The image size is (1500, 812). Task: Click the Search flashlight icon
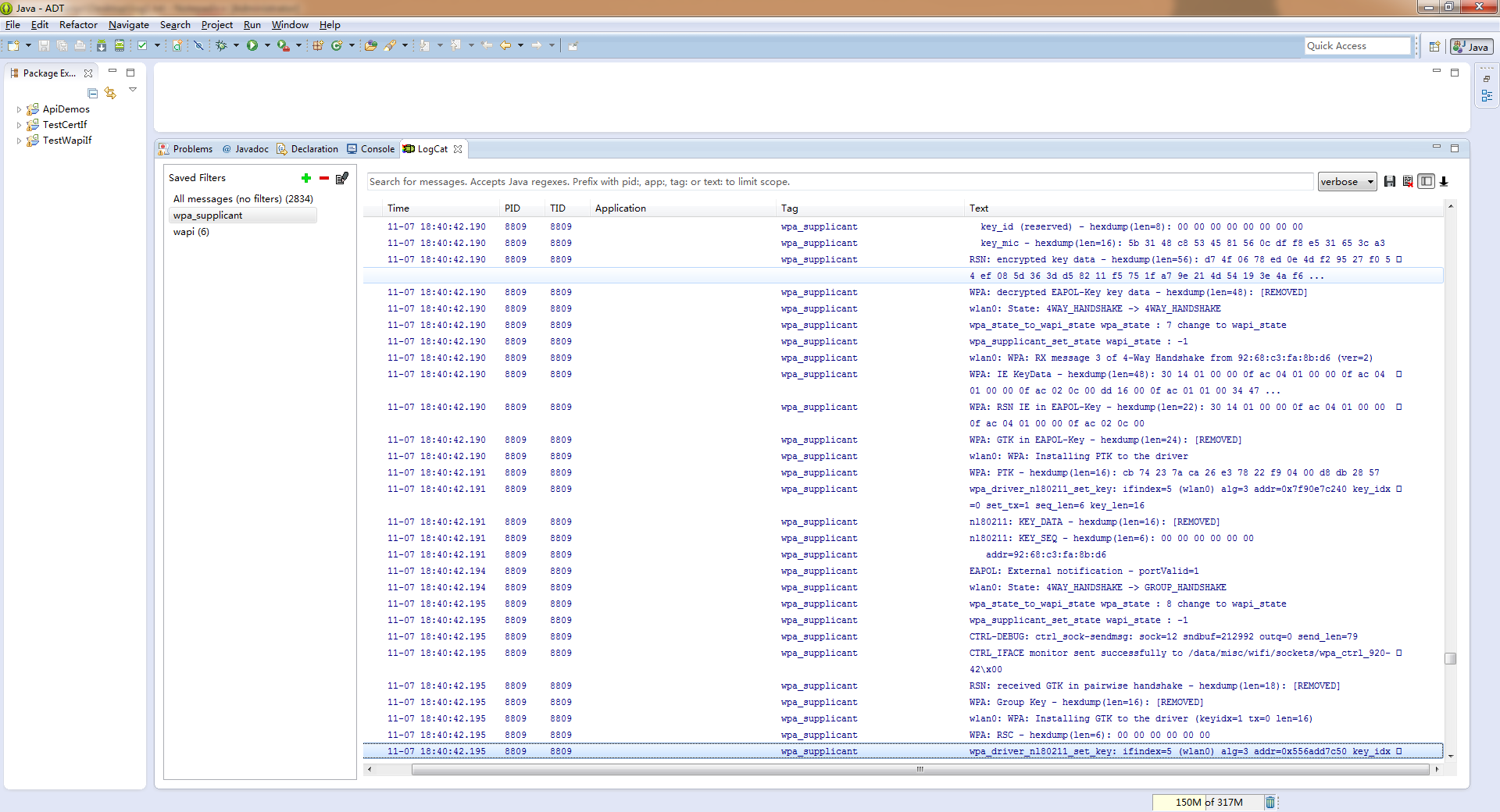pos(390,46)
